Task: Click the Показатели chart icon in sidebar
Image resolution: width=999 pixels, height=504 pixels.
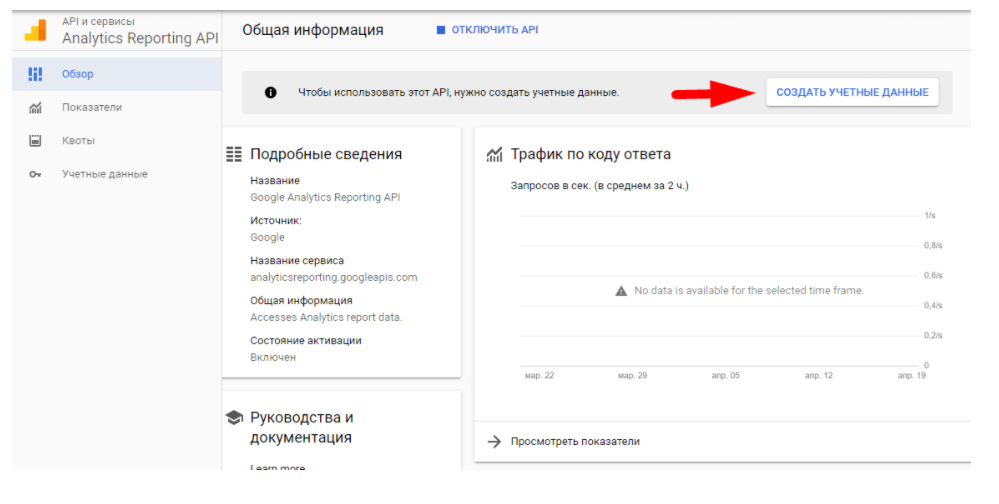Action: point(35,108)
